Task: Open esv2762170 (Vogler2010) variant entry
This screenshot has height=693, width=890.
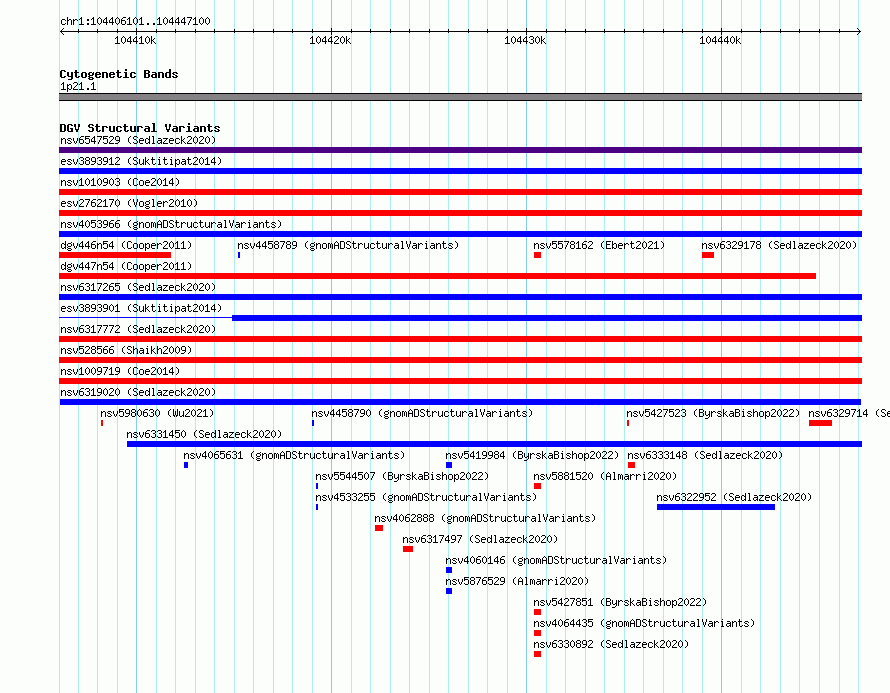Action: [129, 203]
